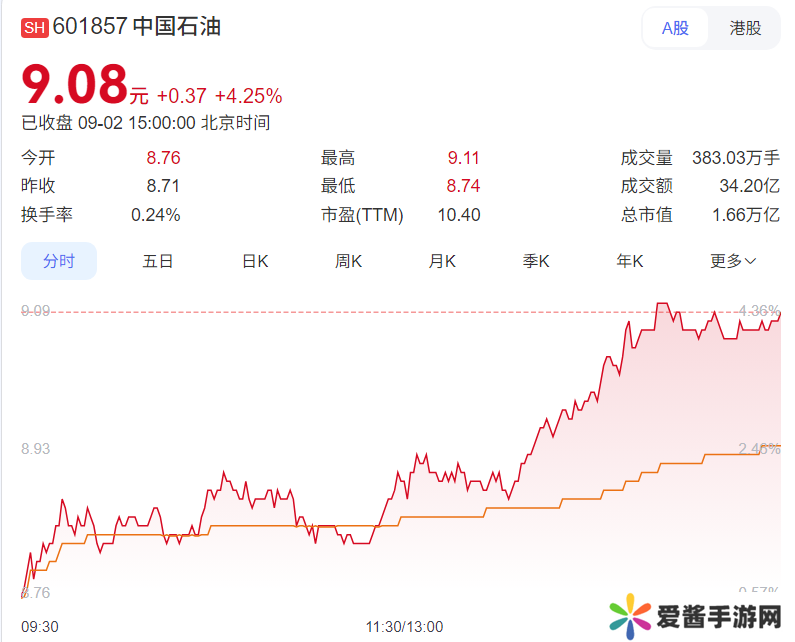
Task: Select the 月K chart tab
Action: point(442,261)
